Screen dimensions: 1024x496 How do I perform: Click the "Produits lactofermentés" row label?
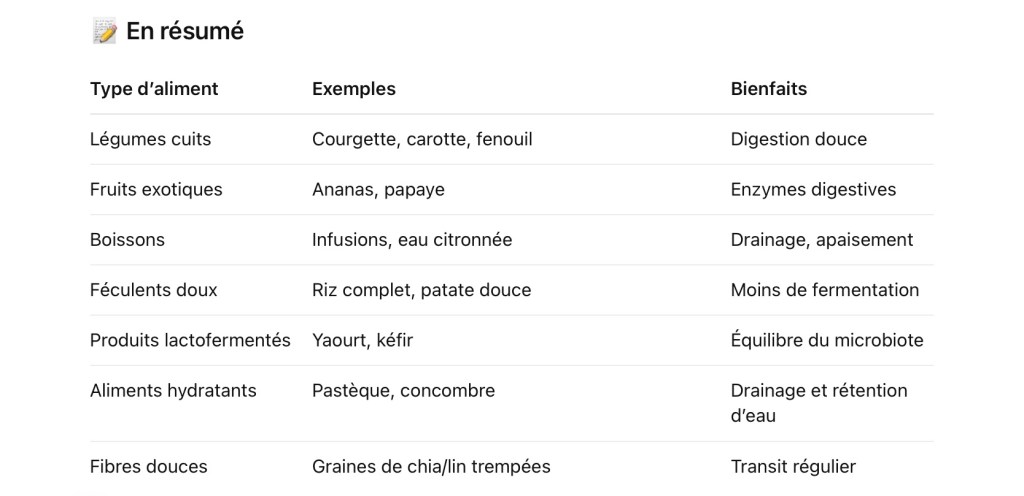pyautogui.click(x=190, y=340)
